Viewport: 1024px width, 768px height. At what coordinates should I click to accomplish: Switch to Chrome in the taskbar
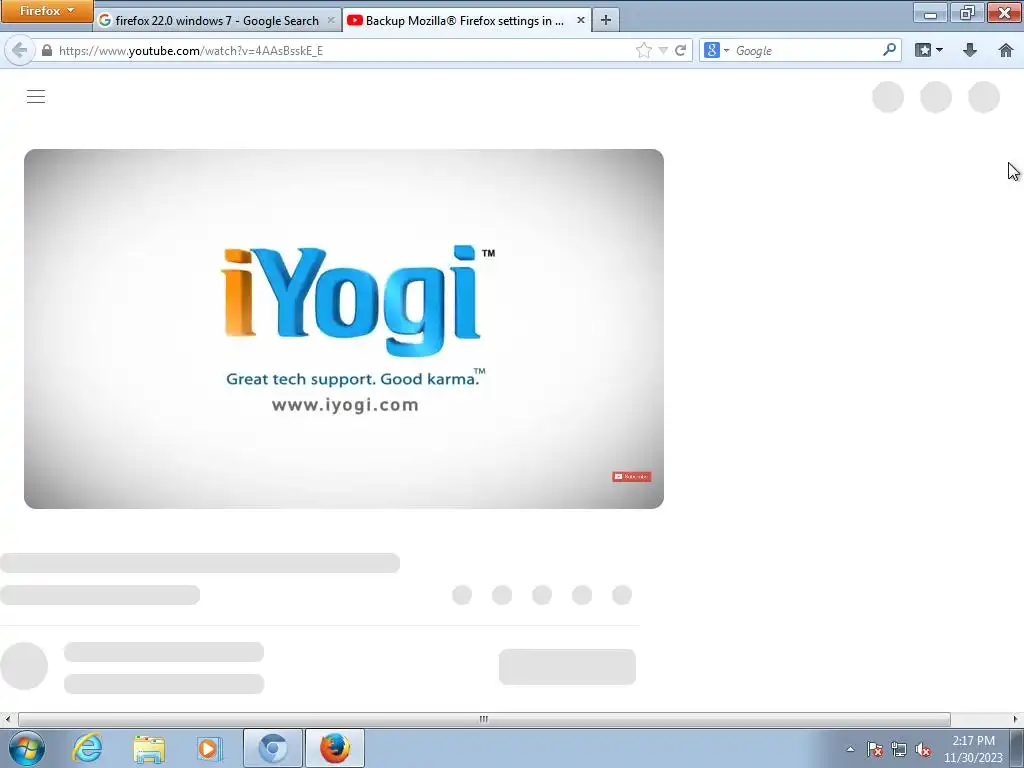pyautogui.click(x=272, y=748)
